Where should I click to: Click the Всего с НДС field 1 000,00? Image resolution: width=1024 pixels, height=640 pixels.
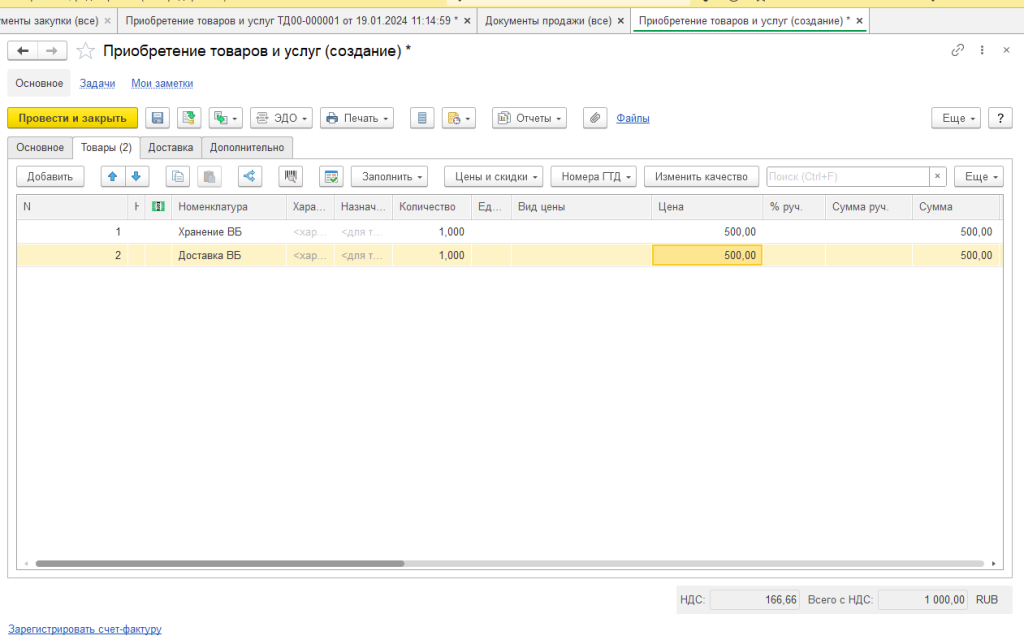[x=923, y=600]
